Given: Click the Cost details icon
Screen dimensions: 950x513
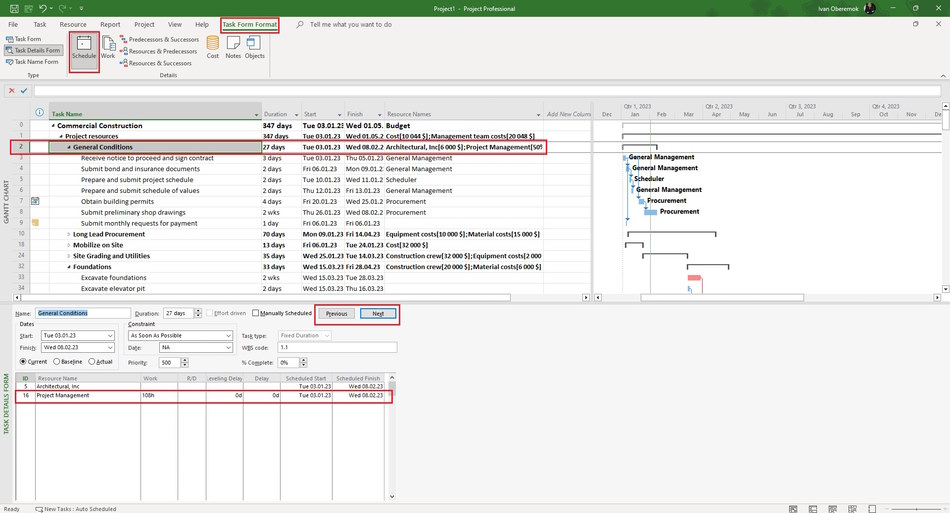Looking at the screenshot, I should pyautogui.click(x=213, y=47).
